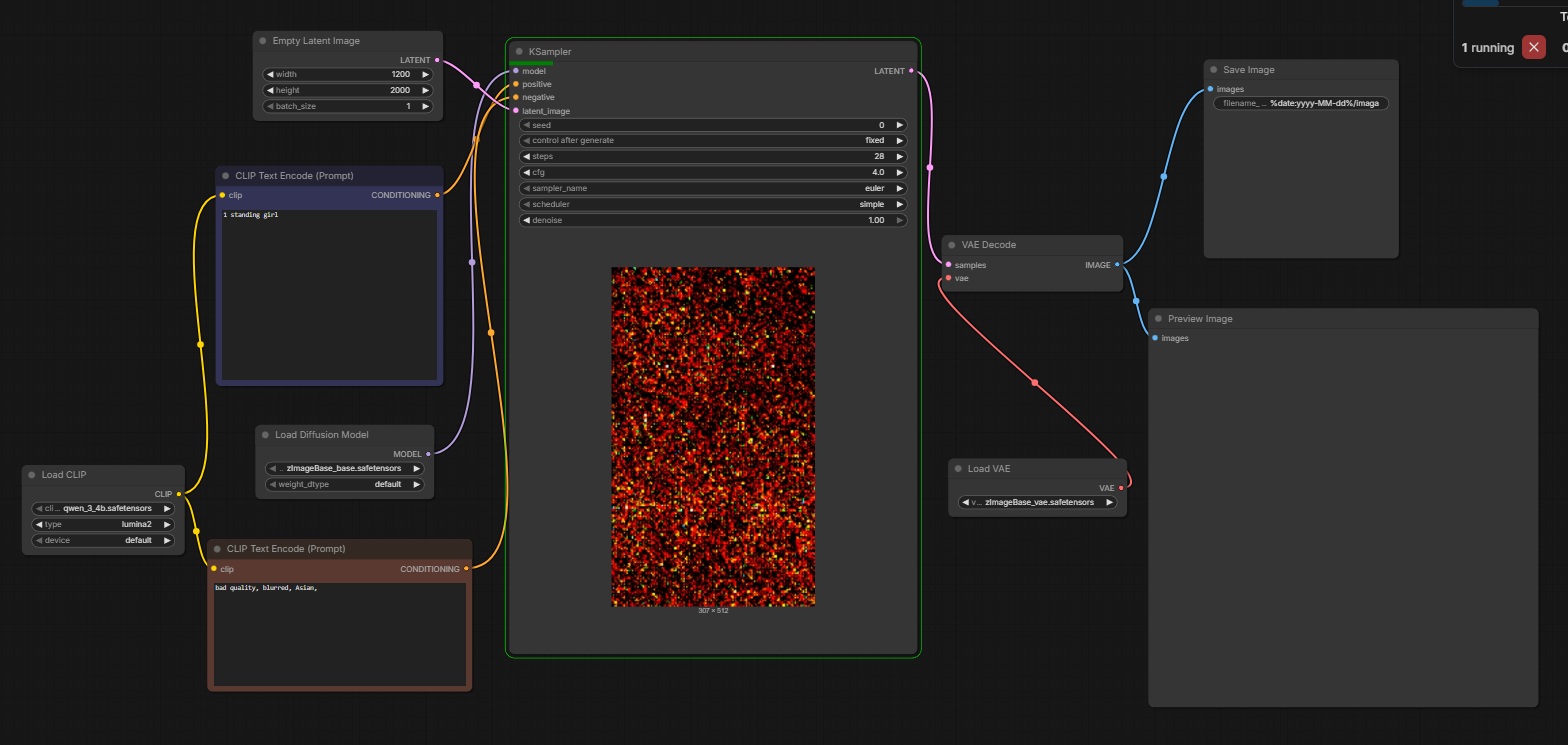Click the zImageBase_vae.safetensors VAE selector
The width and height of the screenshot is (1568, 745).
point(1037,503)
